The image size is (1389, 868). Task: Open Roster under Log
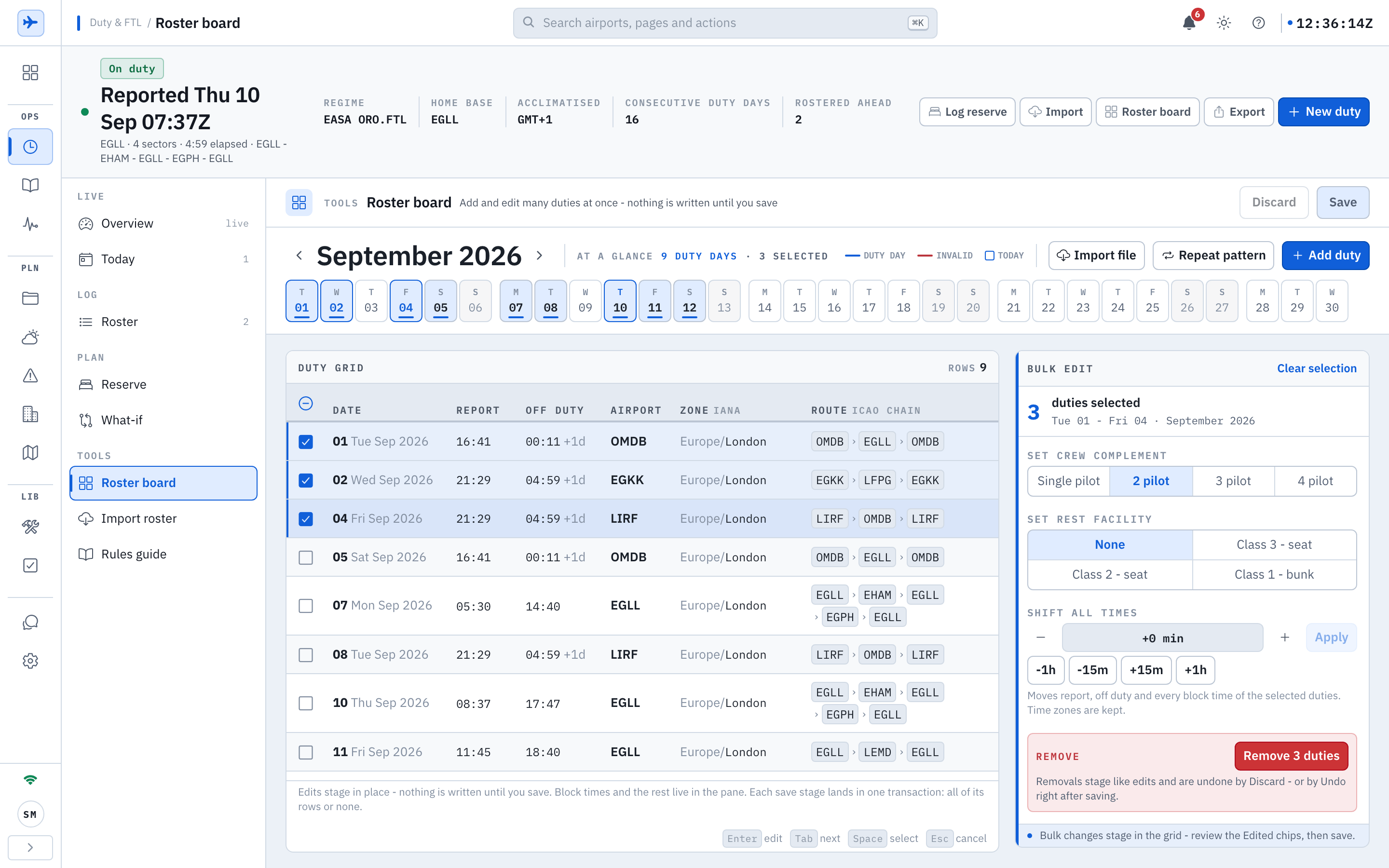[163, 322]
